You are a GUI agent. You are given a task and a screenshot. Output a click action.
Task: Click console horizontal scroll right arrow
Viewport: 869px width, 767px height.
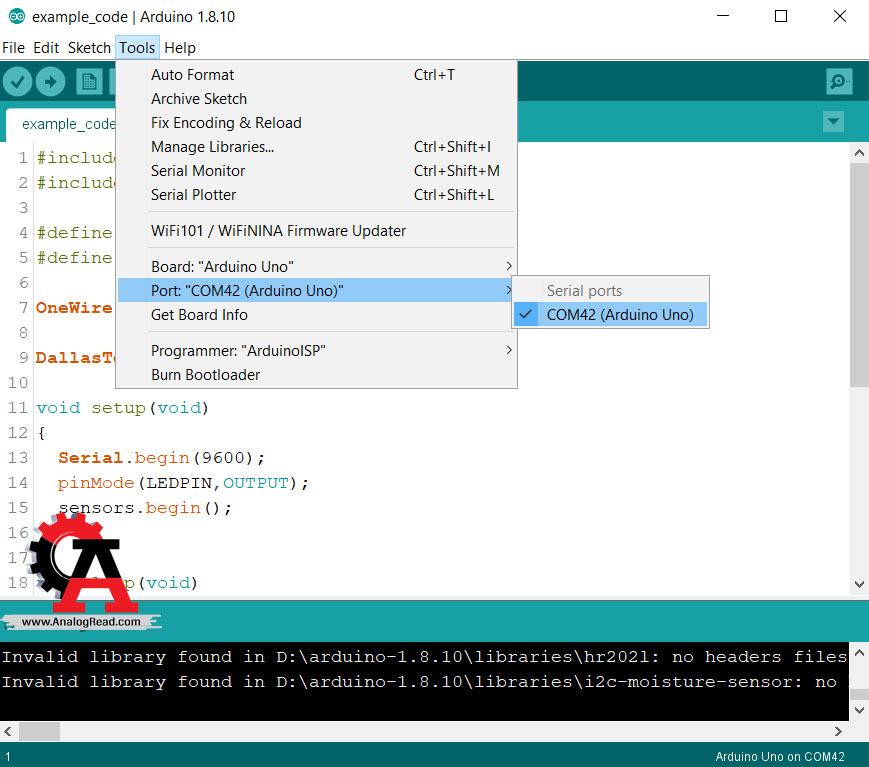[839, 732]
